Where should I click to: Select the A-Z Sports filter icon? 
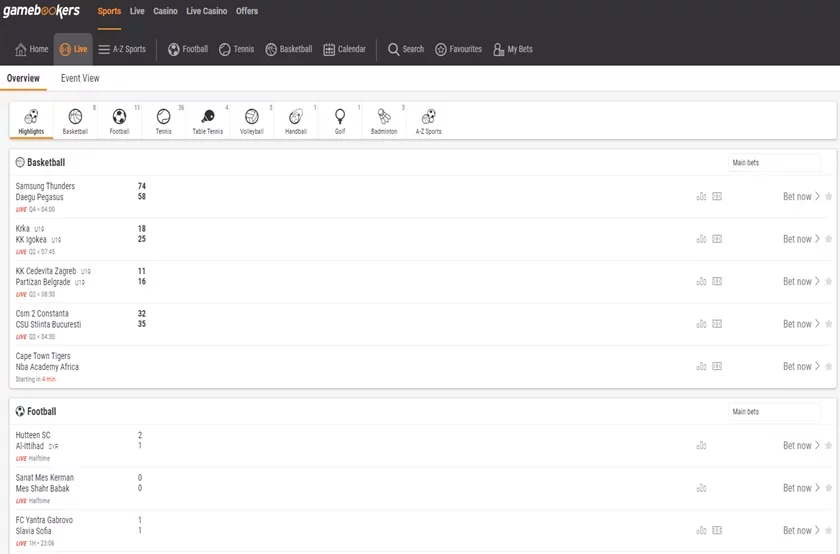pyautogui.click(x=429, y=121)
